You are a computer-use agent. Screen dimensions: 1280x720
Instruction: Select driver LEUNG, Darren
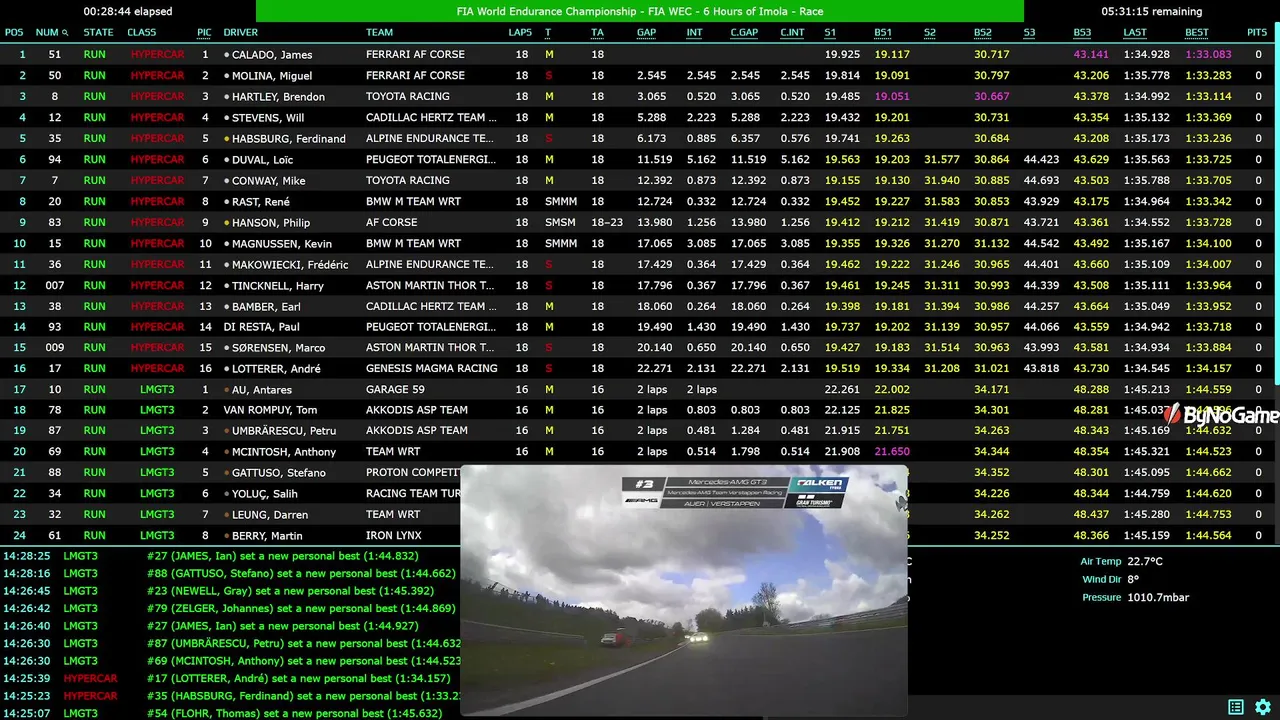point(270,515)
